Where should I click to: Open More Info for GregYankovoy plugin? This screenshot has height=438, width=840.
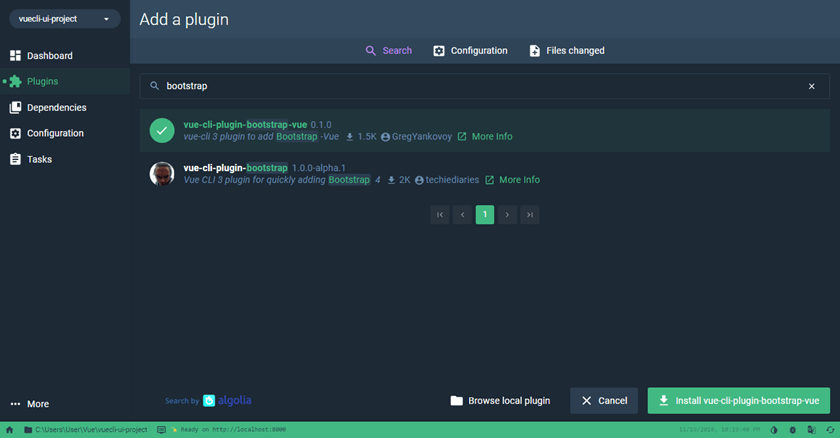coord(485,137)
